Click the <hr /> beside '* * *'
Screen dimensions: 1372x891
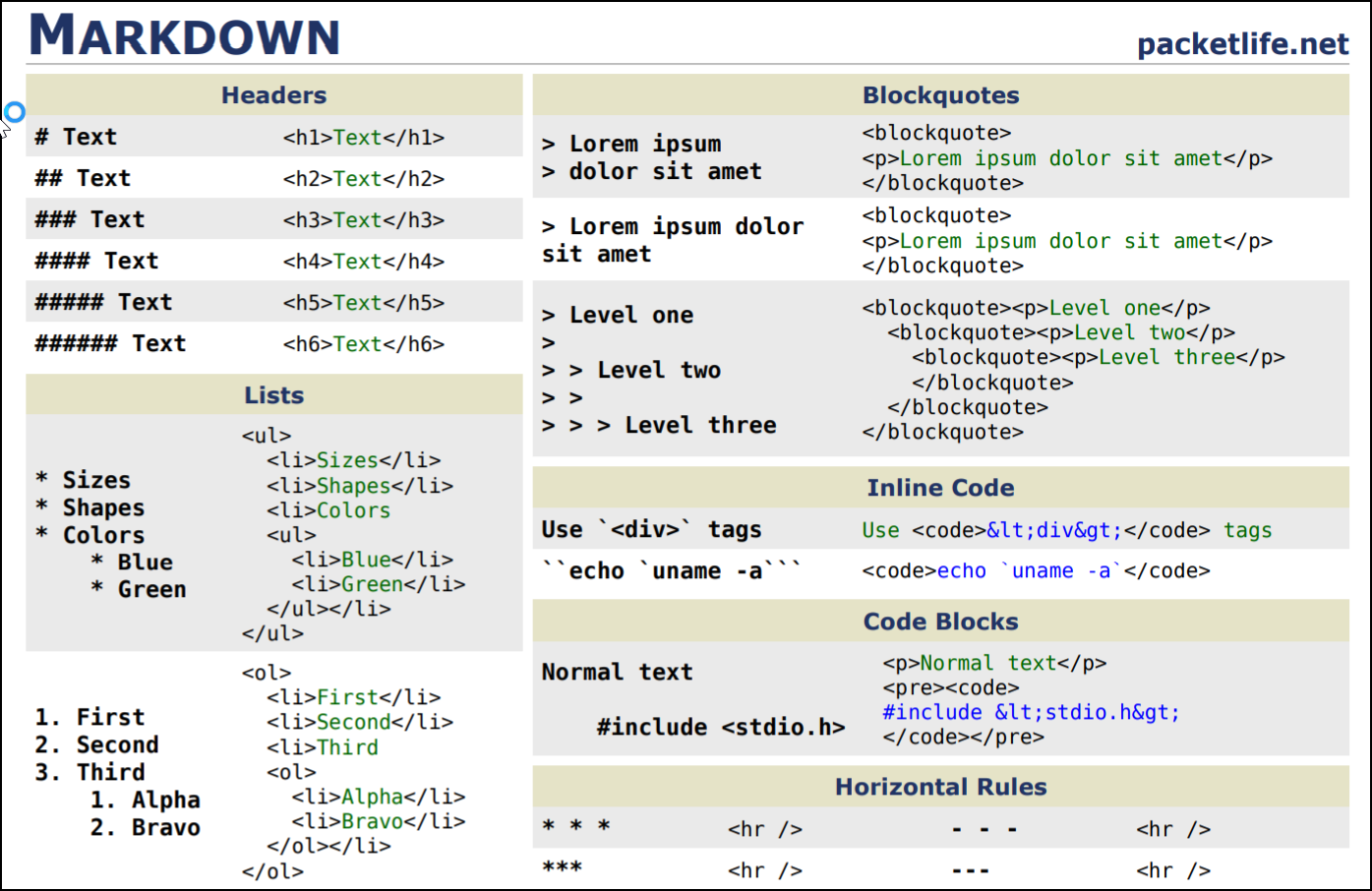(x=765, y=829)
